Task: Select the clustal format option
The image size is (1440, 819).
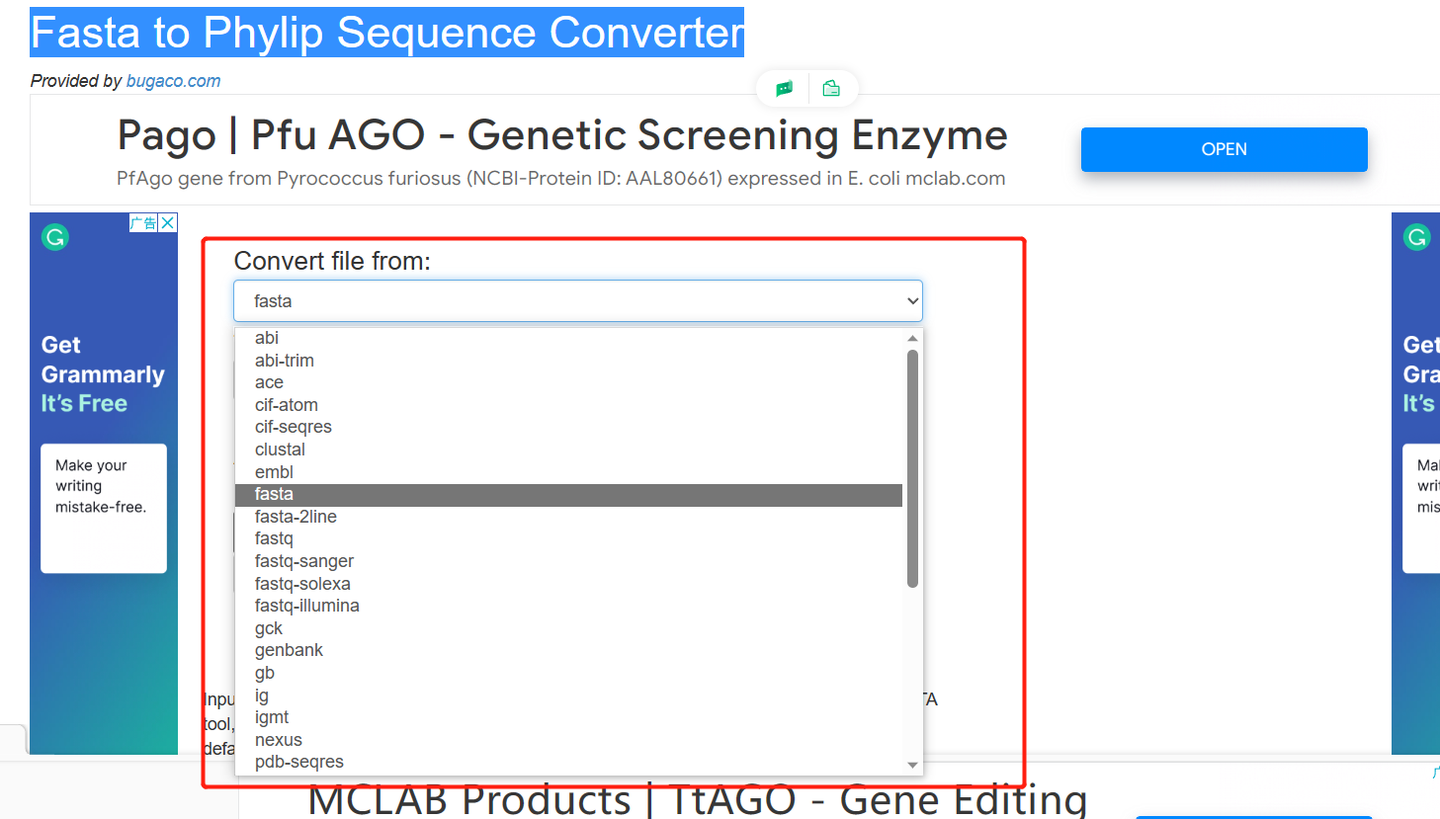Action: click(x=280, y=449)
